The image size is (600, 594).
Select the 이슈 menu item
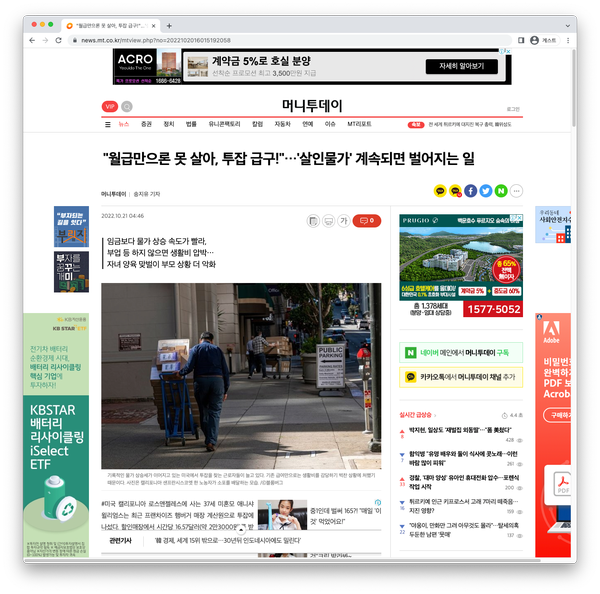(330, 124)
